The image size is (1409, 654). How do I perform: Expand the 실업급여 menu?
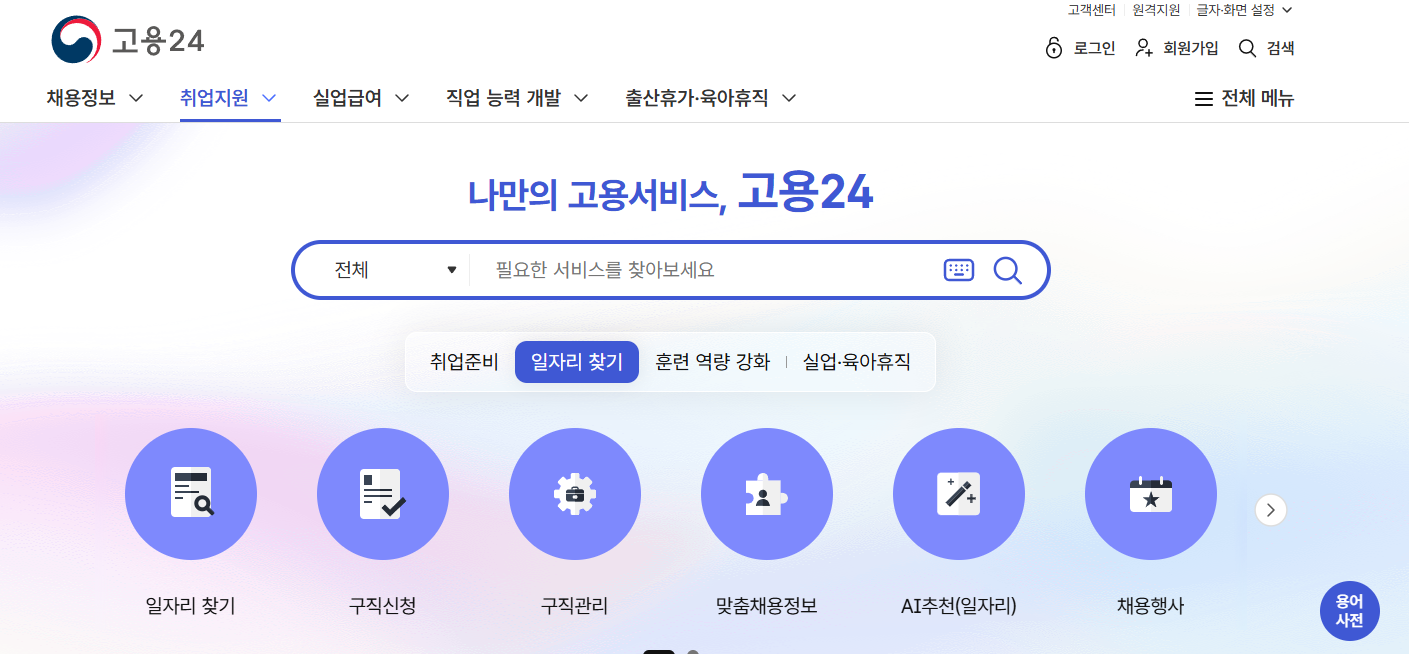[x=361, y=98]
